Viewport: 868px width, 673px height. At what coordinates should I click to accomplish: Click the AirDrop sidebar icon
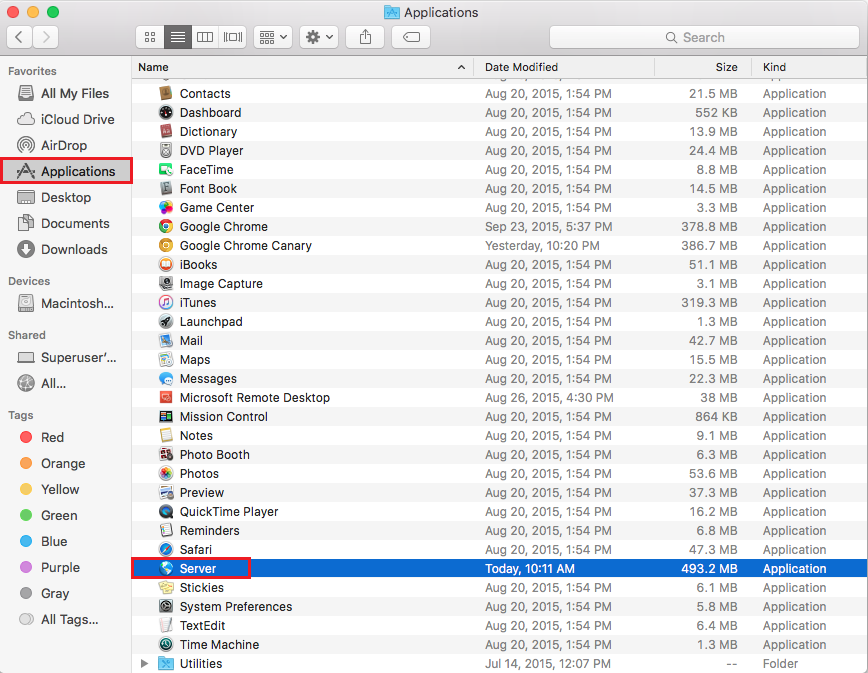click(x=25, y=146)
